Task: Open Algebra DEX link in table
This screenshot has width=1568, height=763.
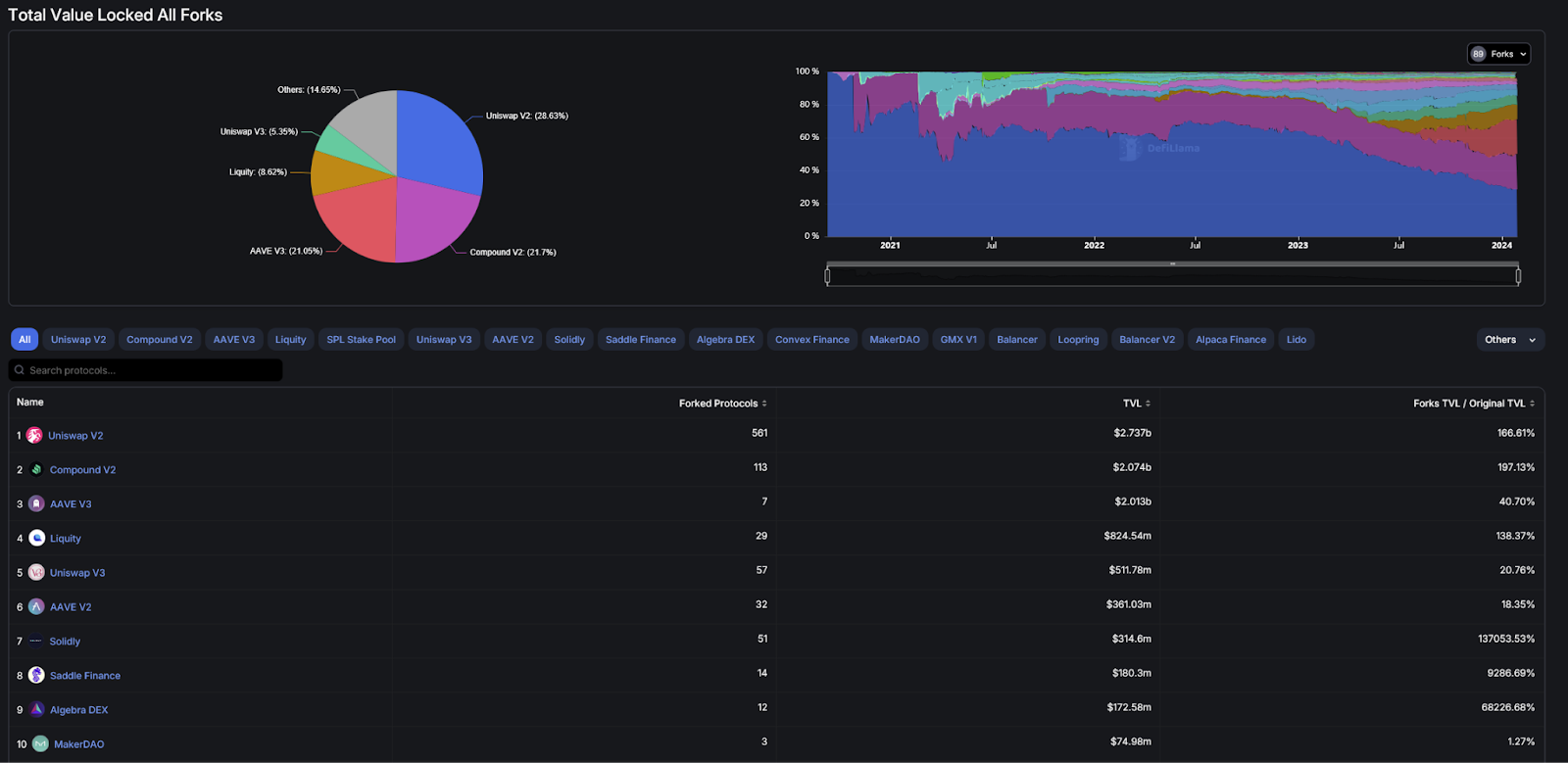Action: pyautogui.click(x=79, y=710)
